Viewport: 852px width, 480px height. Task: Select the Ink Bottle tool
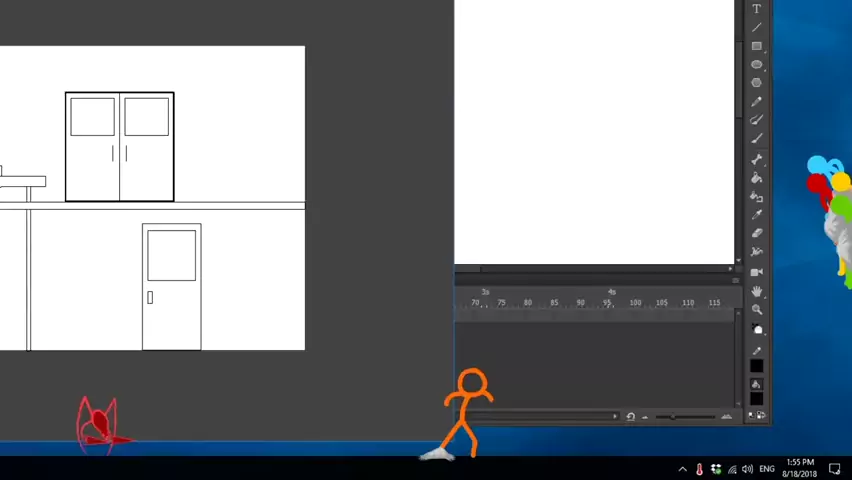point(757,197)
